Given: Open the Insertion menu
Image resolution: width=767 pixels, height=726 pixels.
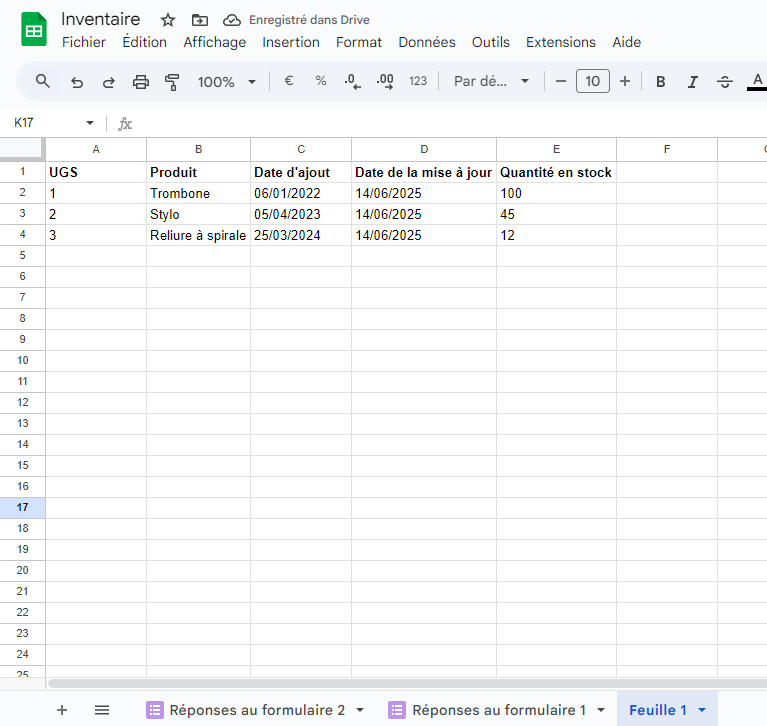Looking at the screenshot, I should point(291,42).
